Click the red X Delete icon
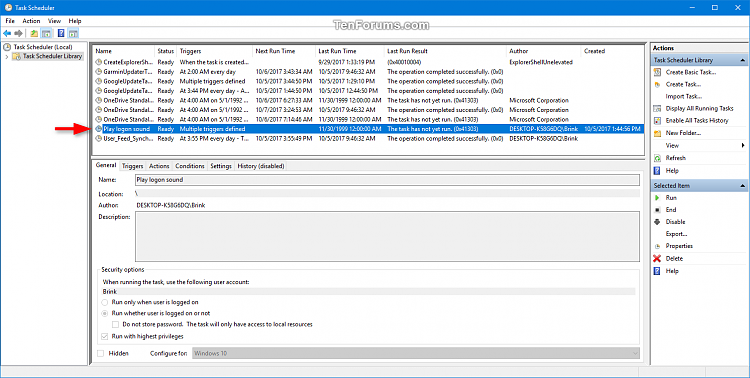The height and width of the screenshot is (378, 750). click(657, 258)
